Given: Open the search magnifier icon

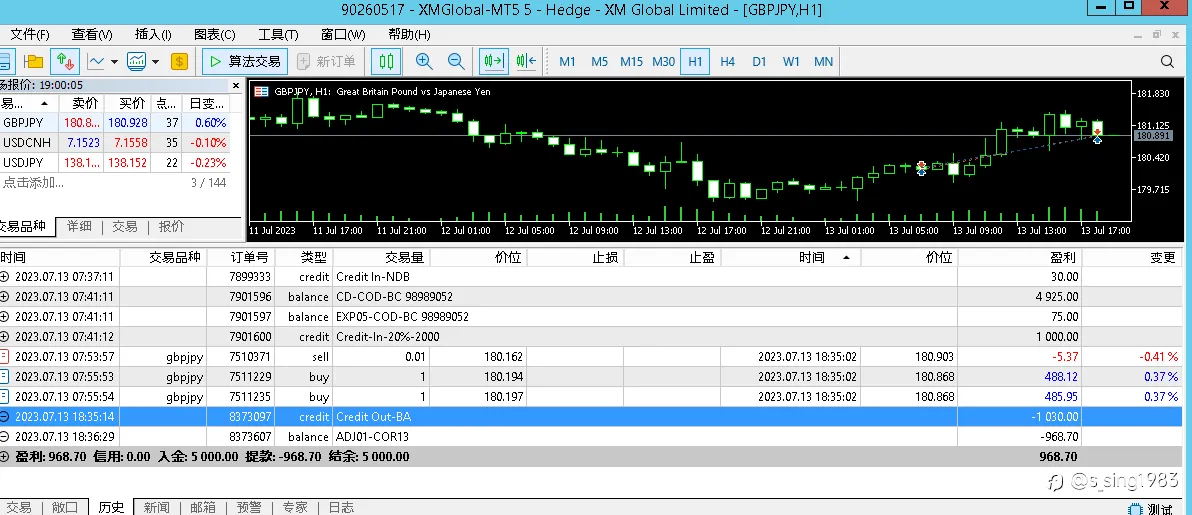Looking at the screenshot, I should coord(1168,62).
